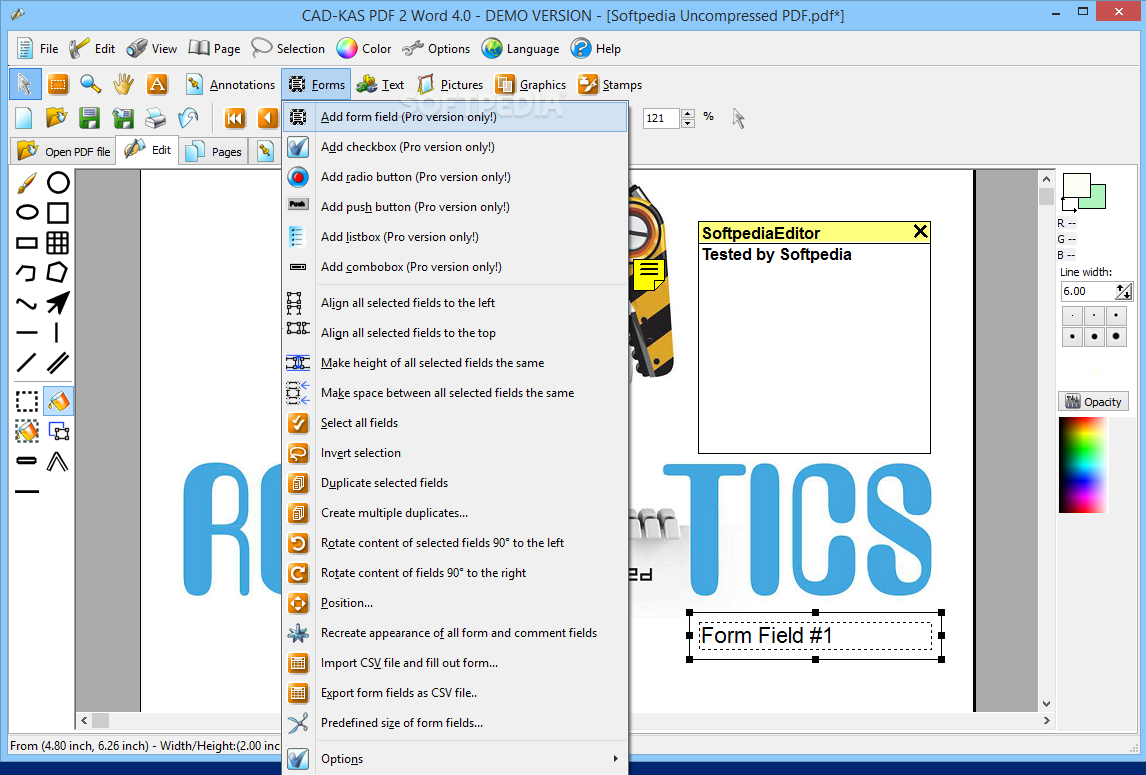The image size is (1146, 775).
Task: Save document with green floppy disk
Action: (x=89, y=117)
